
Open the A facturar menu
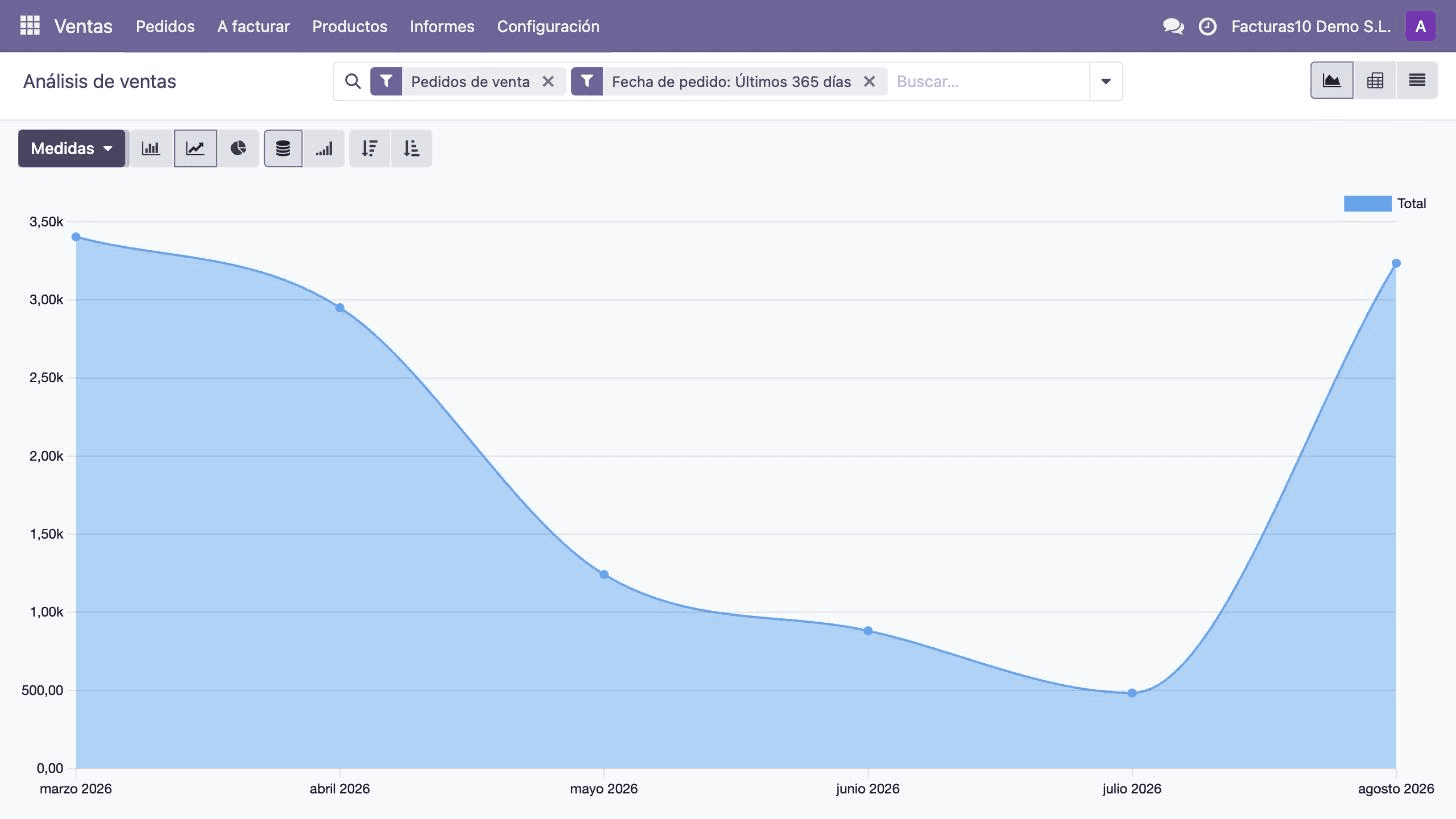(x=254, y=27)
